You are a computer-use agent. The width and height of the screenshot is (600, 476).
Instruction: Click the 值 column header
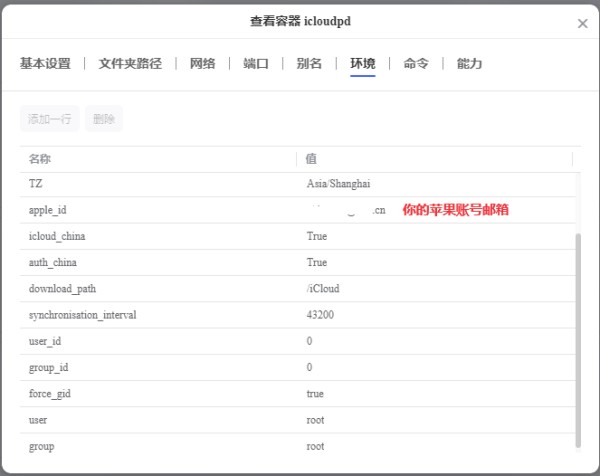tap(311, 159)
